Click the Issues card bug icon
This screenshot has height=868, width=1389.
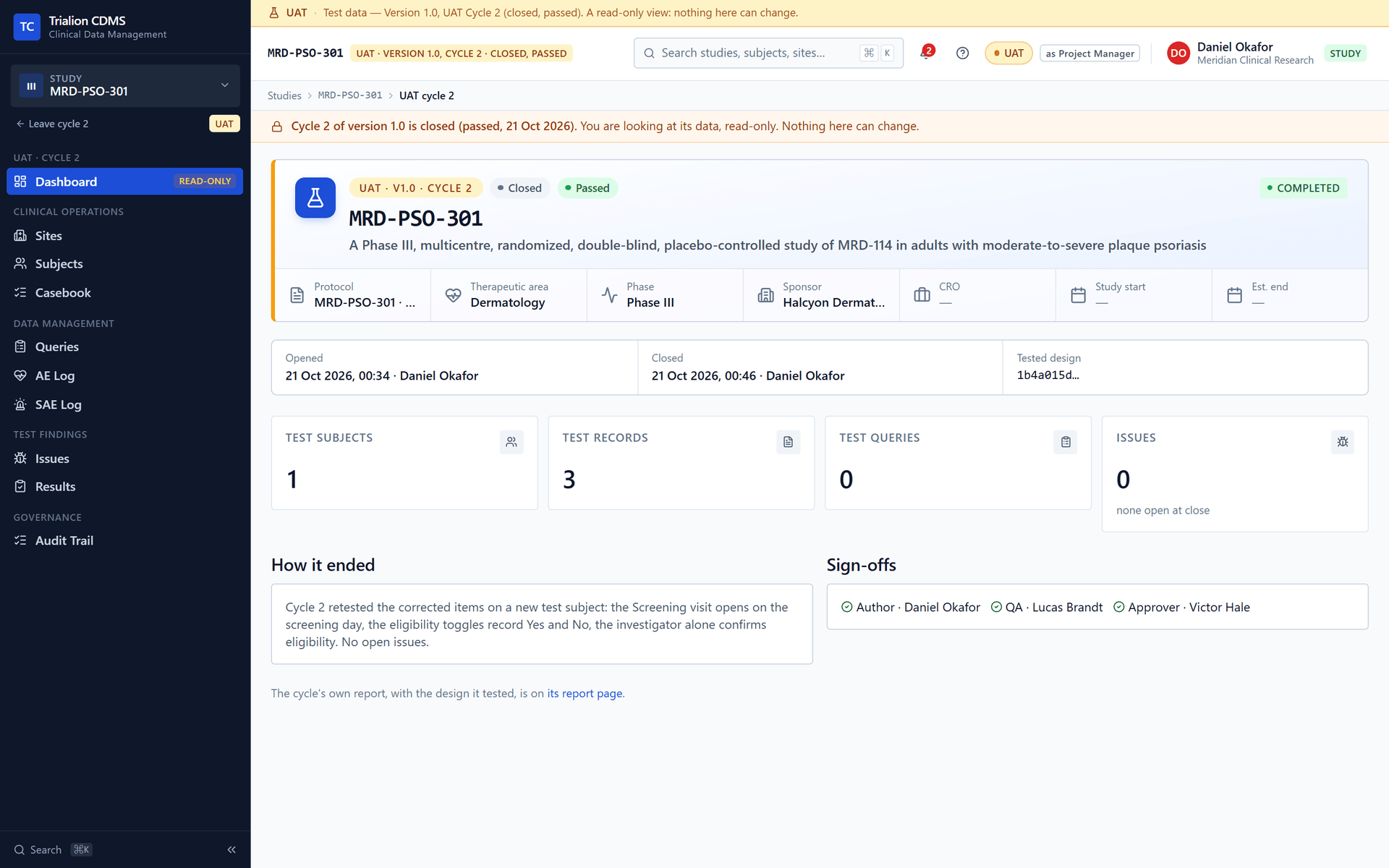[x=1343, y=442]
